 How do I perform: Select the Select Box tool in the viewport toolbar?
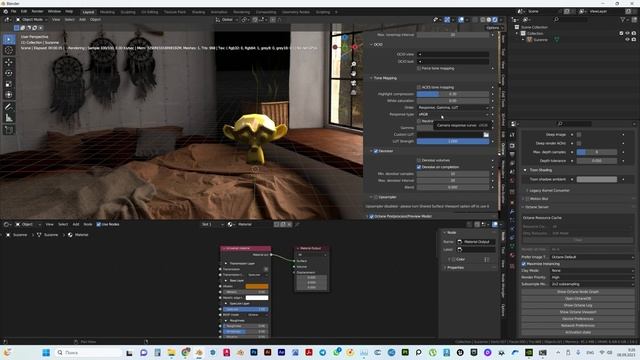[9, 40]
